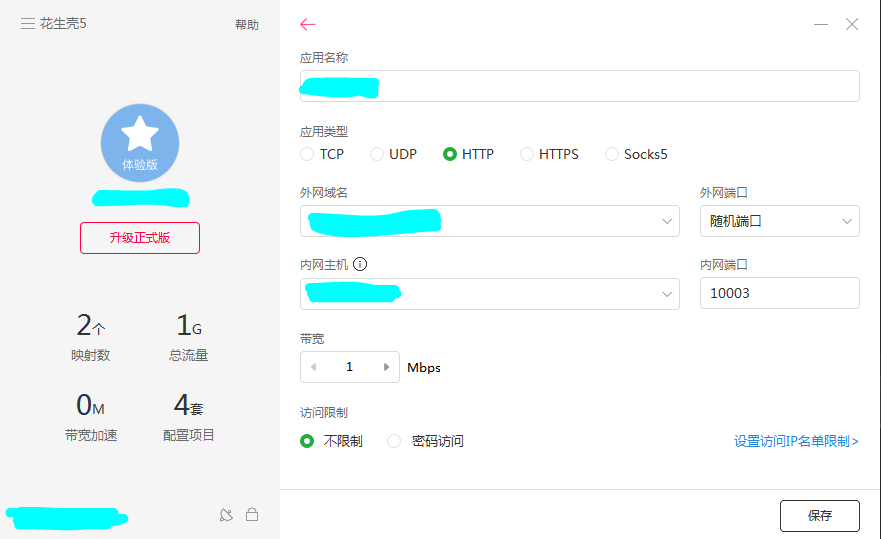The height and width of the screenshot is (539, 881).
Task: Go back using the red arrow
Action: pyautogui.click(x=308, y=24)
